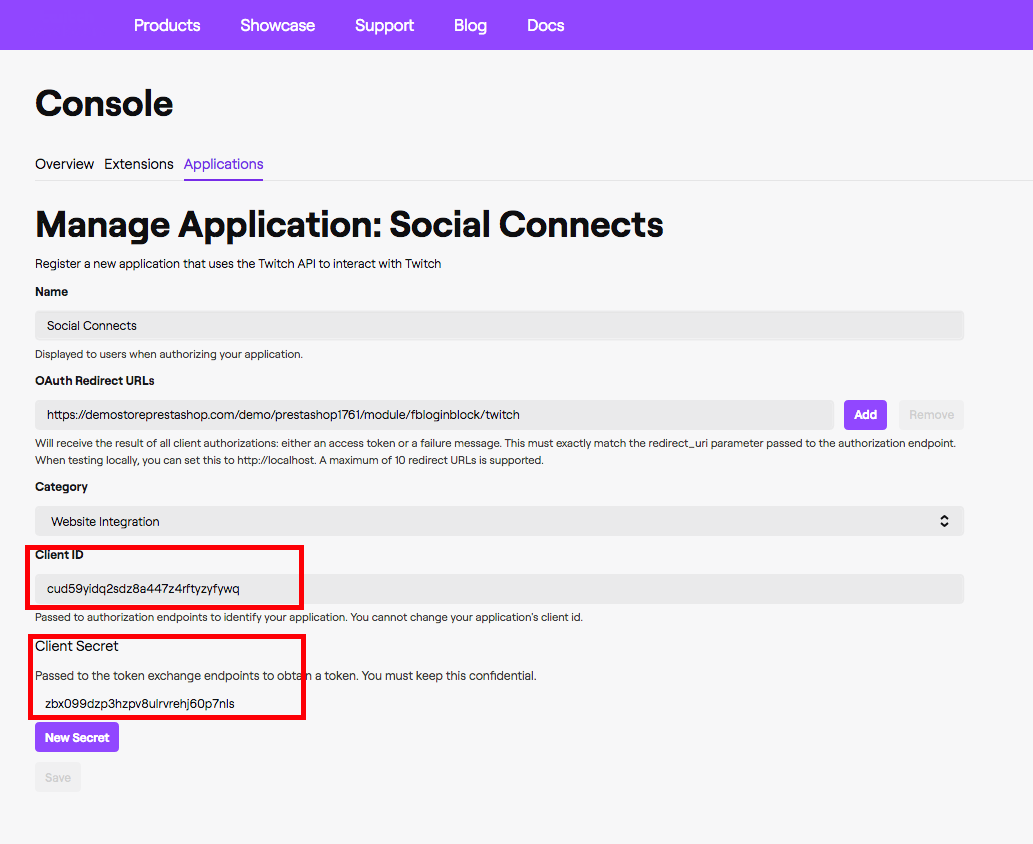This screenshot has width=1033, height=844.
Task: Generate a New Secret
Action: [77, 737]
